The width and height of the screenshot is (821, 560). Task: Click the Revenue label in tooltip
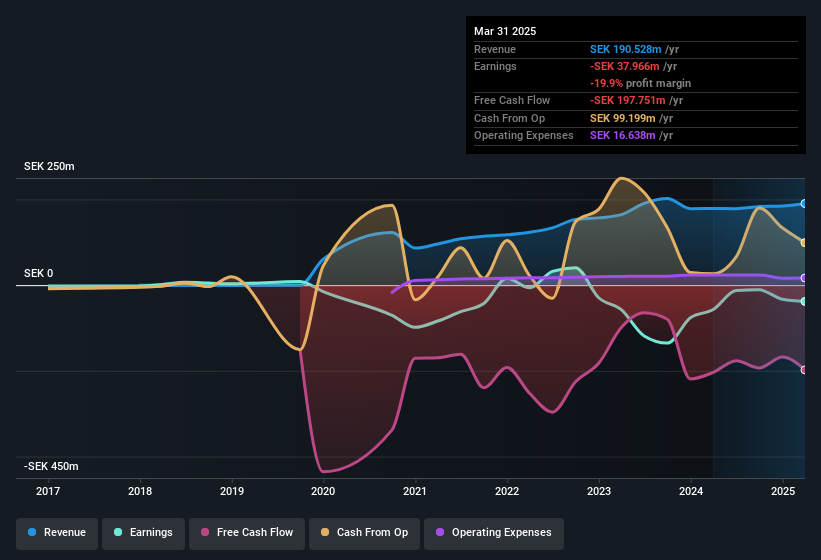pos(495,49)
